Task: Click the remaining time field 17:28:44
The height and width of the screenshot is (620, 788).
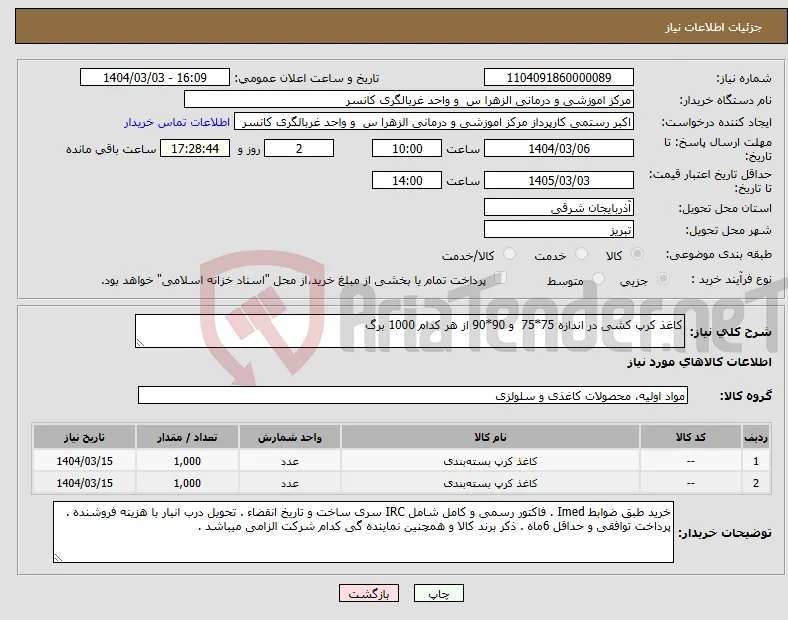Action: [x=195, y=148]
